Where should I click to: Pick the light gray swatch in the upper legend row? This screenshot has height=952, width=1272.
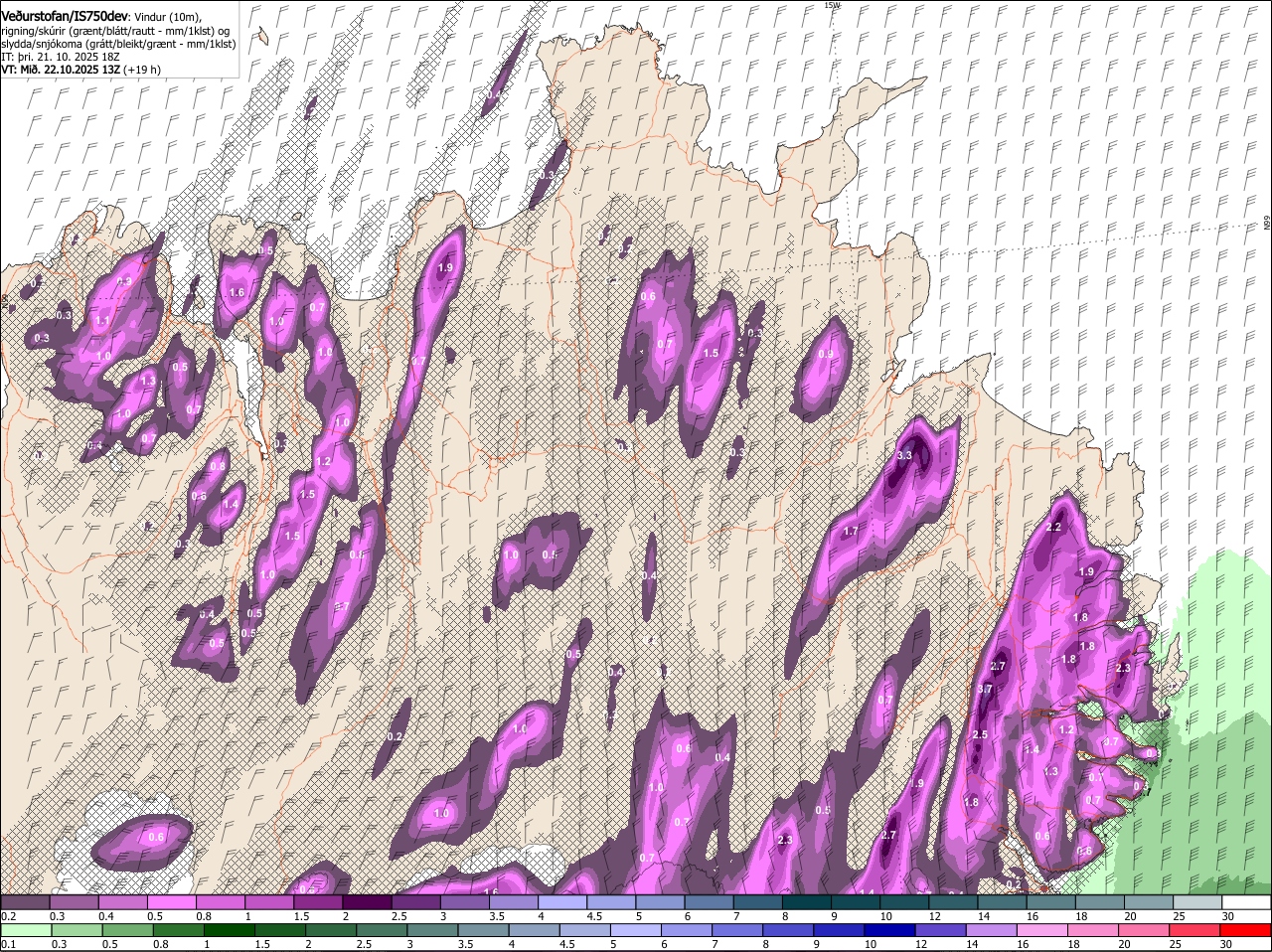click(x=1197, y=902)
